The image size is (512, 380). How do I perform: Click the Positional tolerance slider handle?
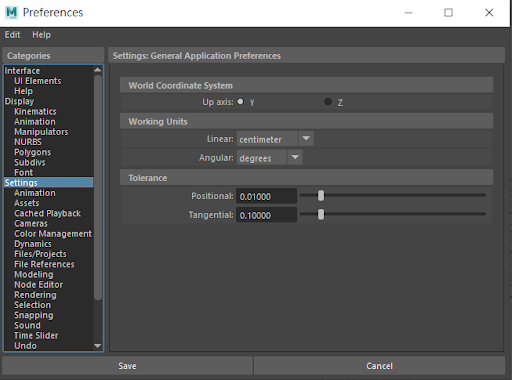click(321, 196)
